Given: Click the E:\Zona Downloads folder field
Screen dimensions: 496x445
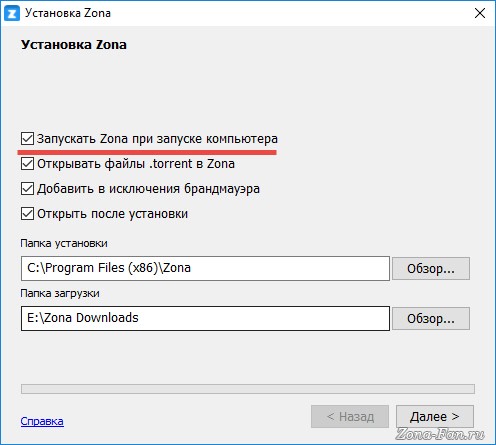Looking at the screenshot, I should [x=205, y=318].
